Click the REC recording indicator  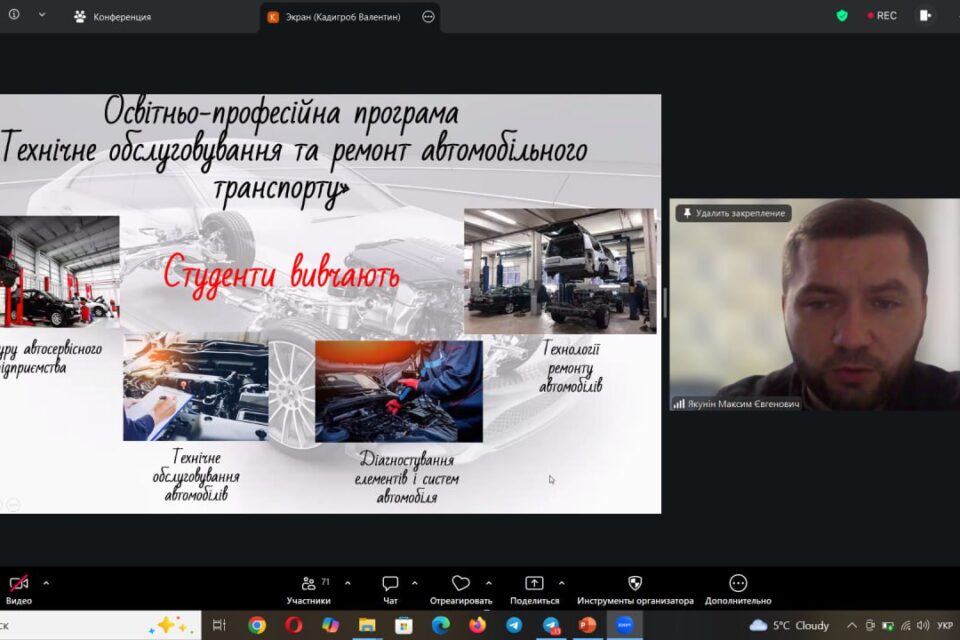[x=882, y=16]
